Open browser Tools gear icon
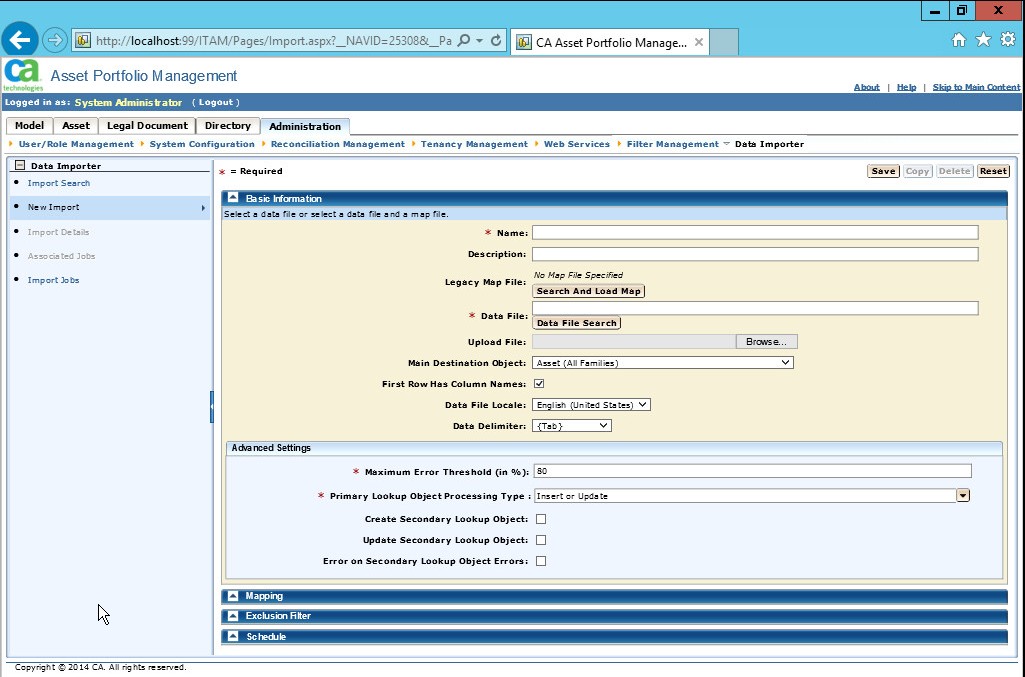The height and width of the screenshot is (677, 1025). (1008, 40)
